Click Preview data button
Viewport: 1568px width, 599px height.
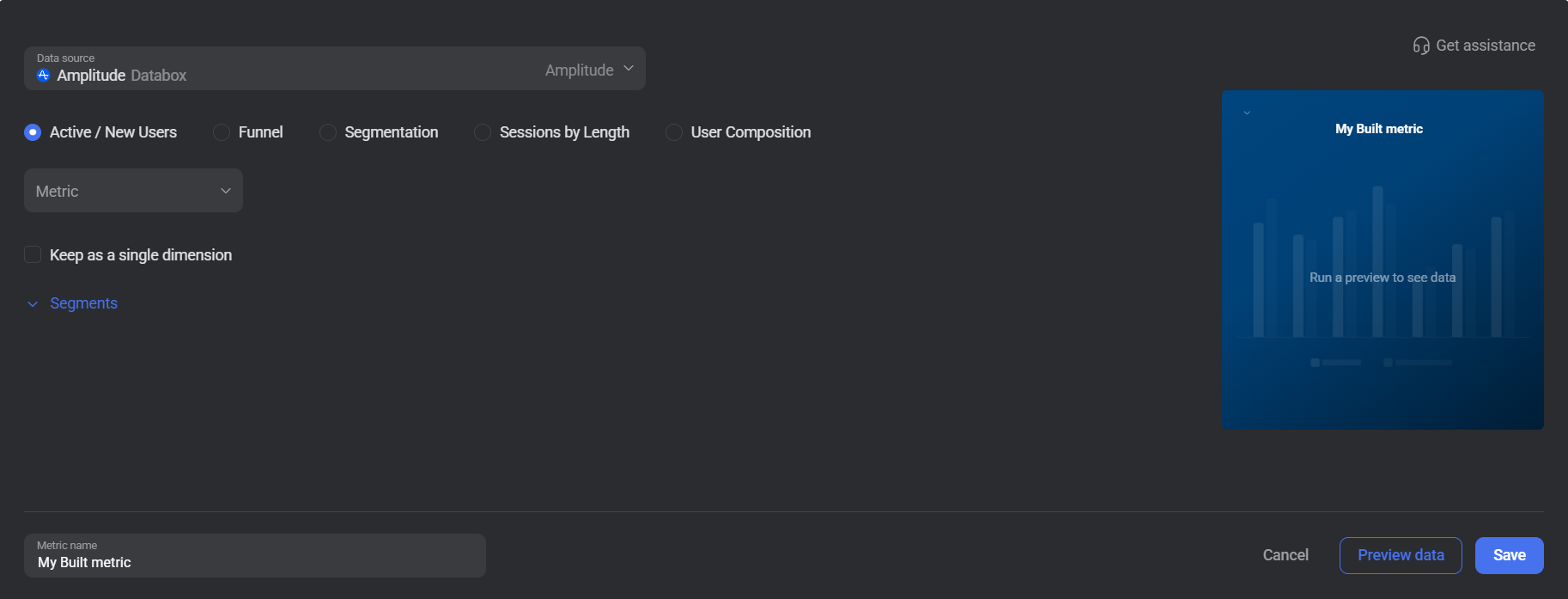(1401, 555)
